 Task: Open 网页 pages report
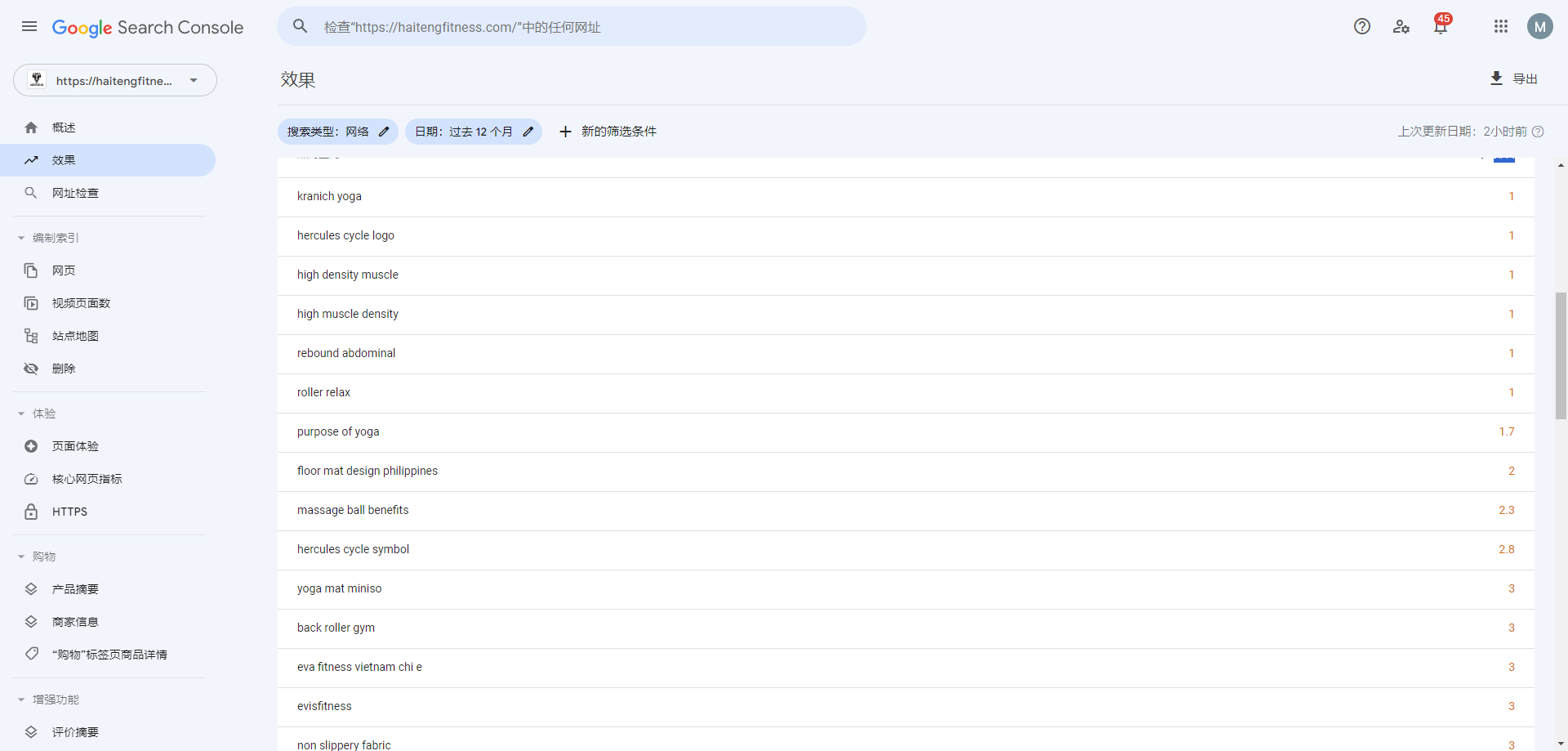[x=108, y=270]
